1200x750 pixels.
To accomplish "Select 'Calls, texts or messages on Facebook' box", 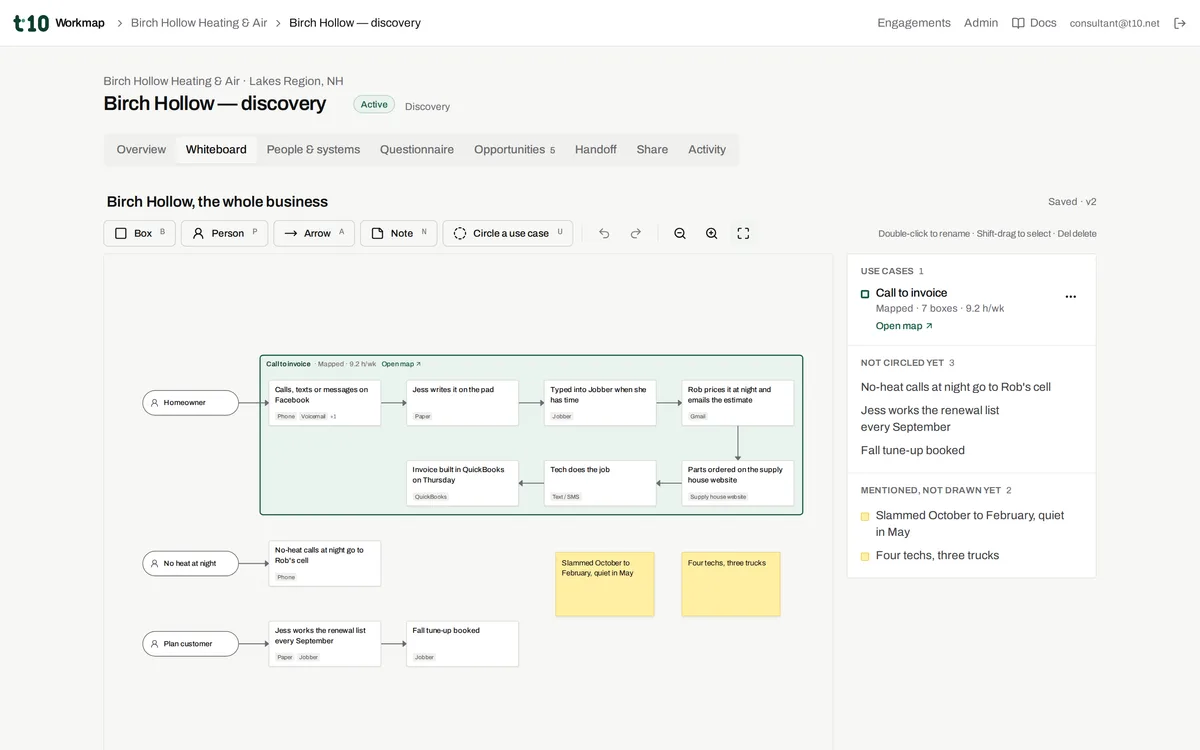I will click(325, 403).
